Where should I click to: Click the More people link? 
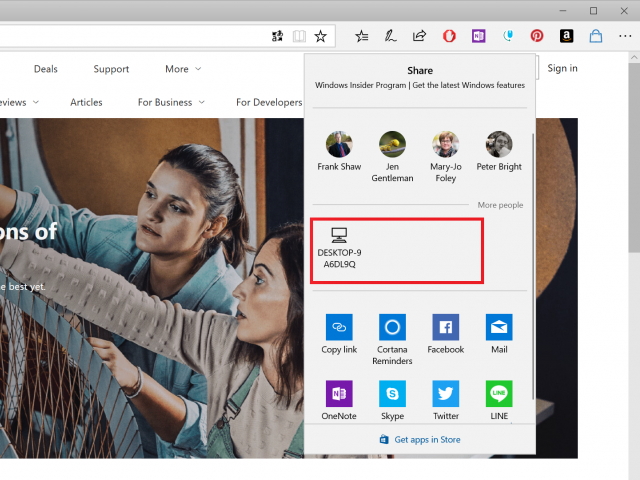(500, 205)
